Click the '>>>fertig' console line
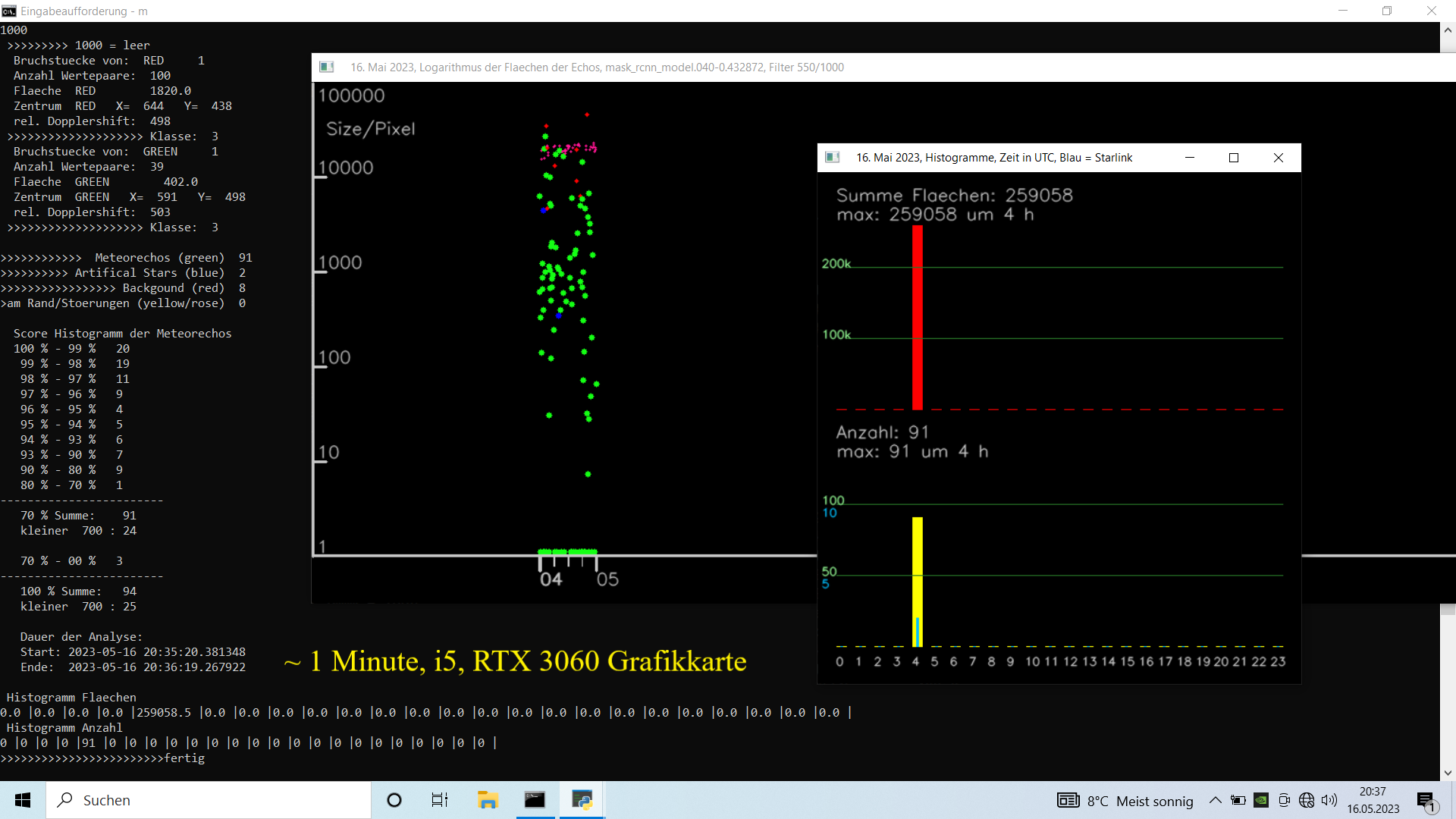This screenshot has height=819, width=1456. [x=102, y=758]
